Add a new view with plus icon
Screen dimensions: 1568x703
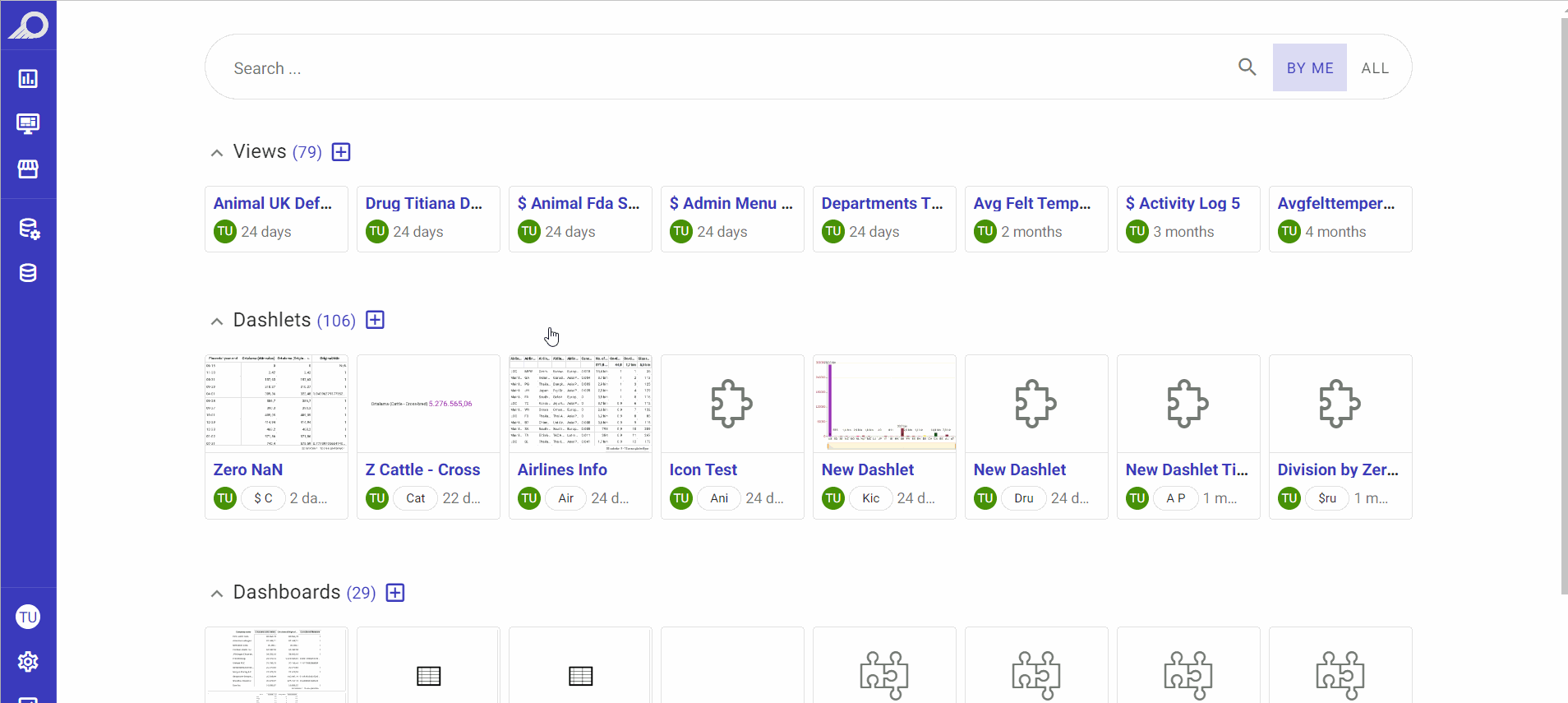click(341, 152)
